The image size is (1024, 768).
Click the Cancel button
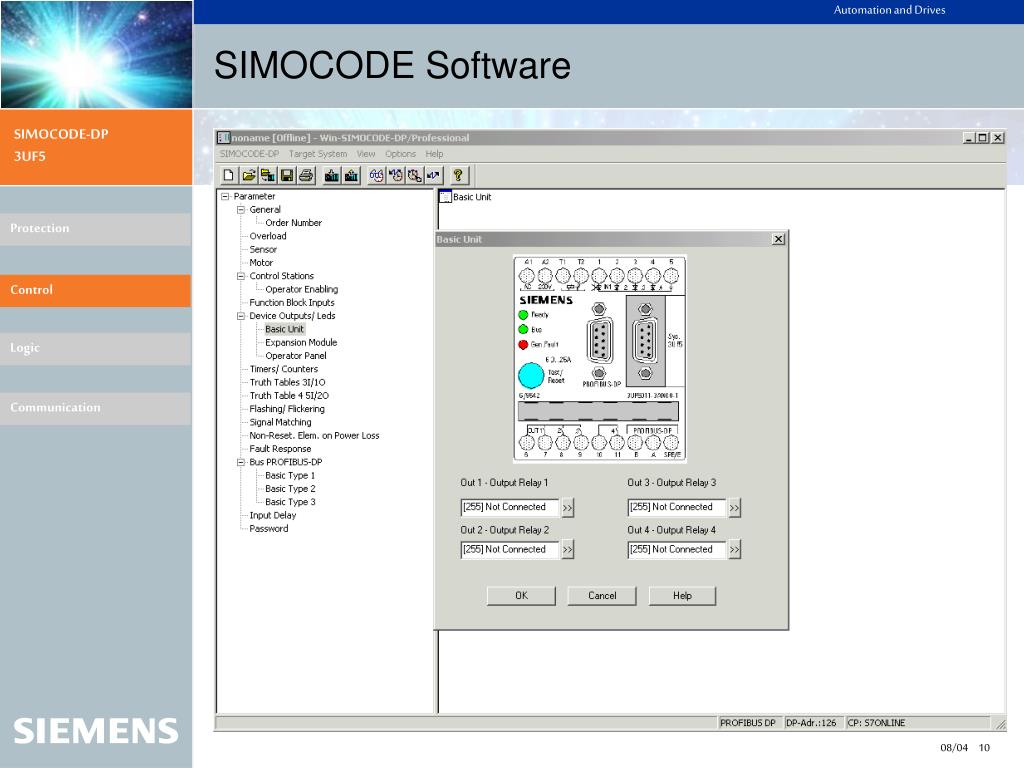coord(602,596)
